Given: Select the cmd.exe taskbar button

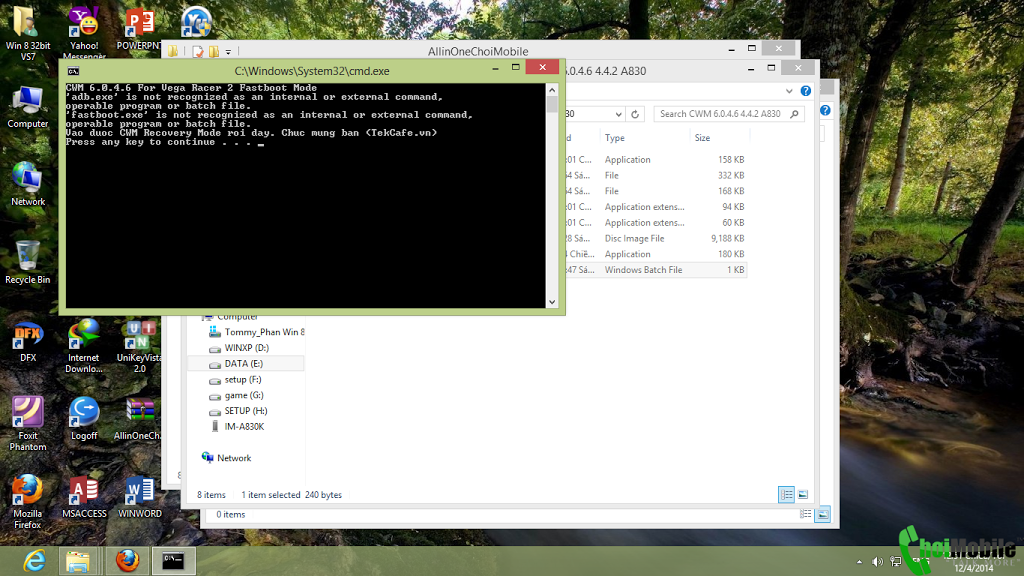Looking at the screenshot, I should 174,561.
